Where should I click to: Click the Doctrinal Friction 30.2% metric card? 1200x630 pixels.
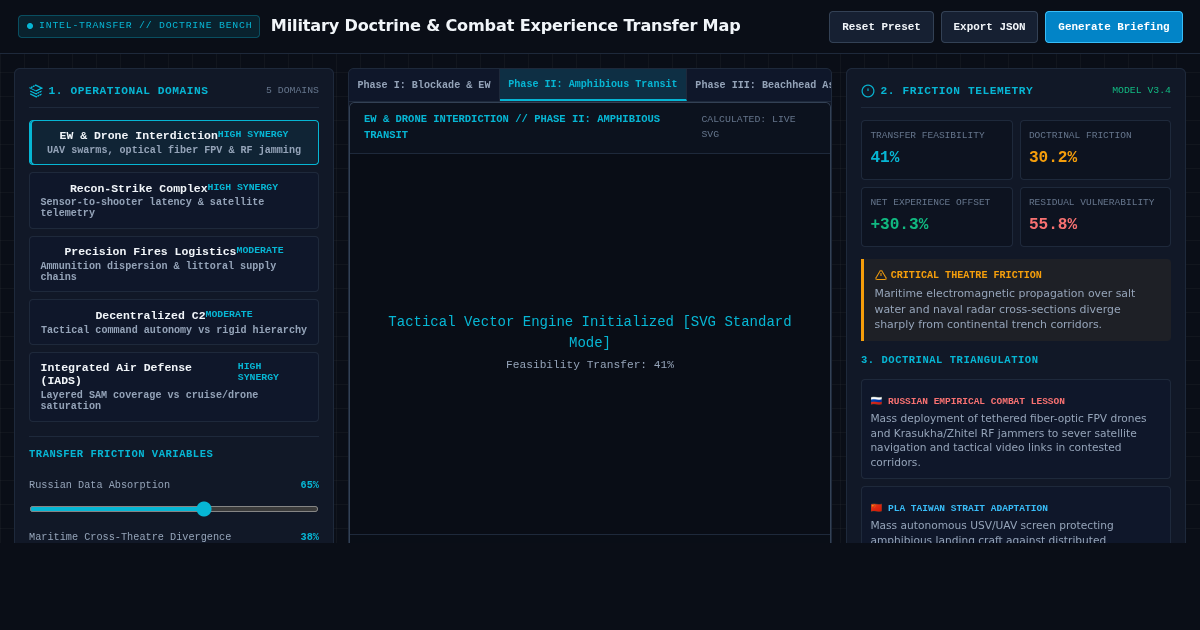(1095, 150)
